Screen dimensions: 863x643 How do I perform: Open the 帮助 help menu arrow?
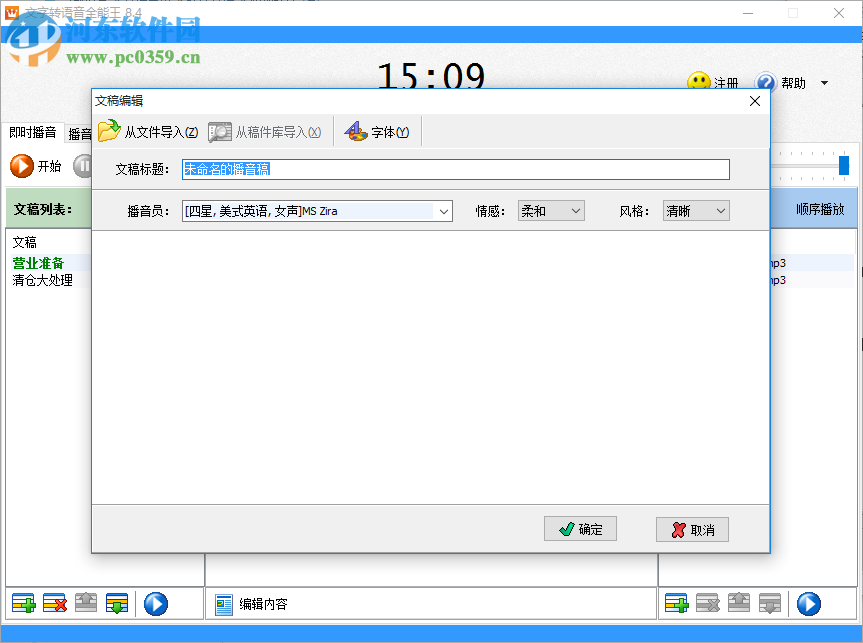pyautogui.click(x=823, y=83)
